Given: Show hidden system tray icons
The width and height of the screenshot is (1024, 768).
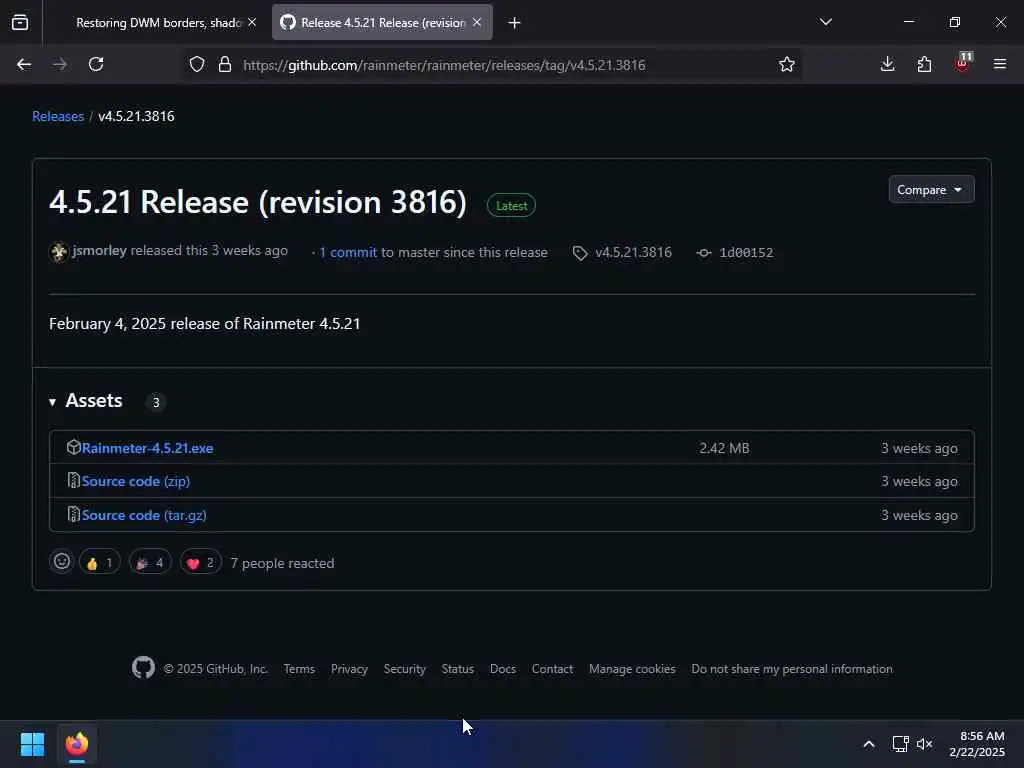Looking at the screenshot, I should coord(869,744).
